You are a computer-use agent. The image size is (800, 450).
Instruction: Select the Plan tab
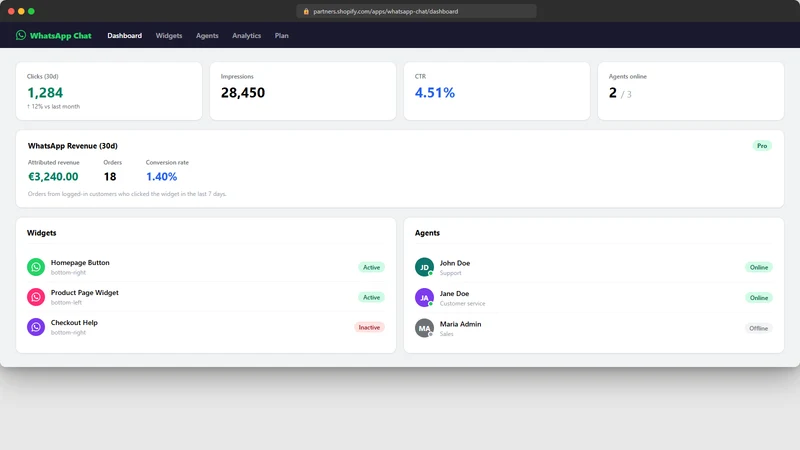tap(282, 36)
